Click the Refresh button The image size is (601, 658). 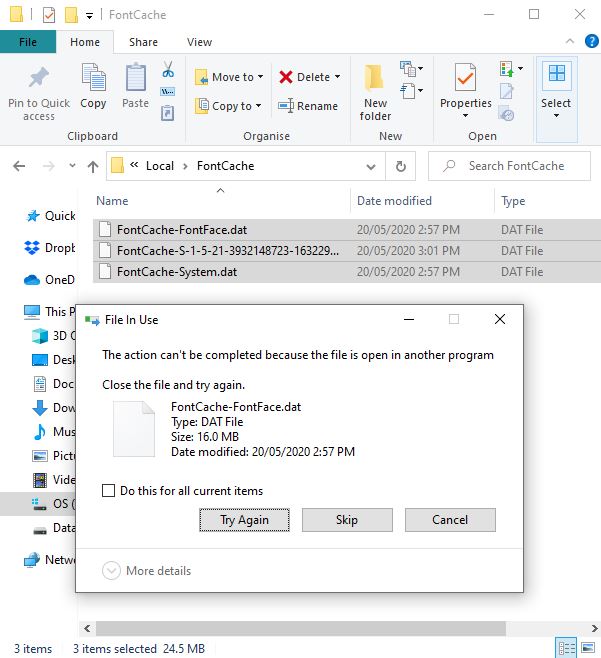point(401,167)
